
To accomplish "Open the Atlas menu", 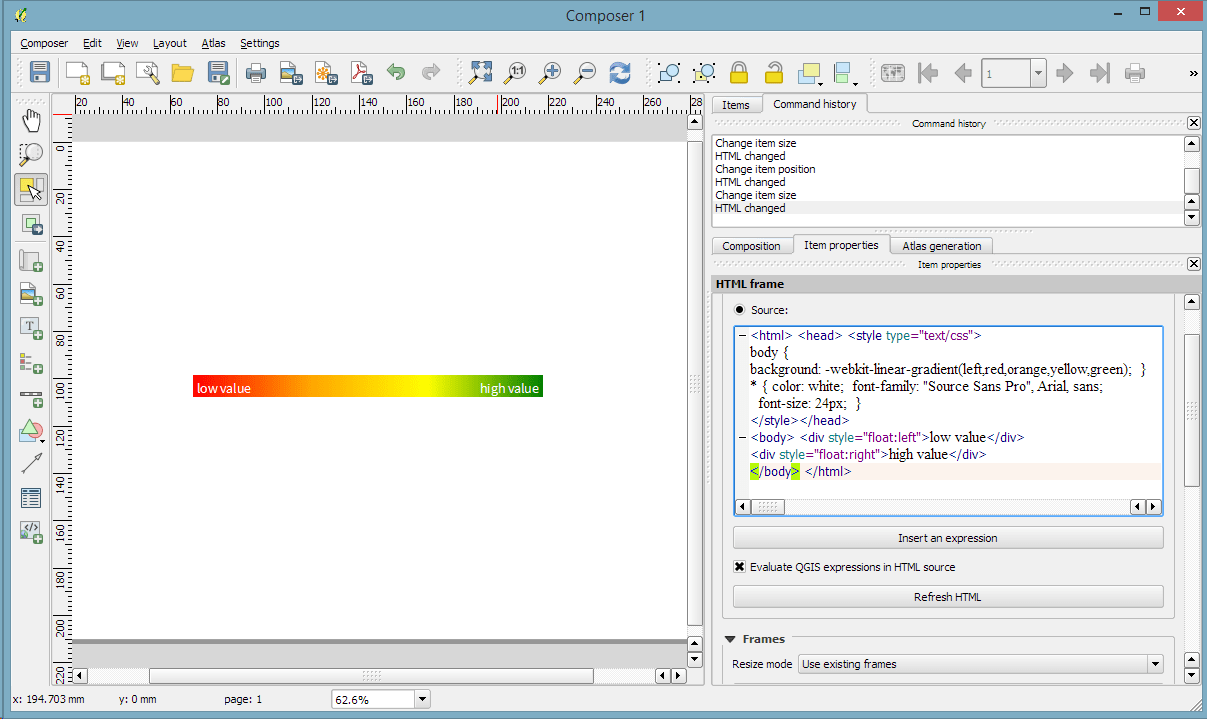I will tap(213, 43).
